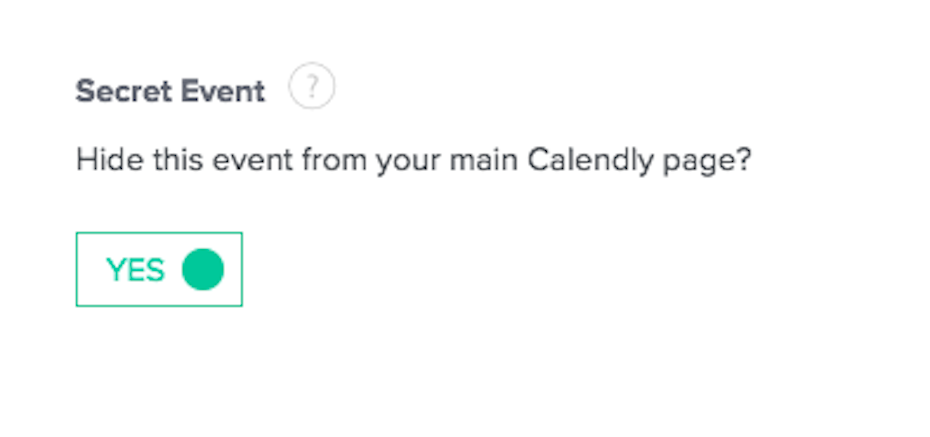Image resolution: width=930 pixels, height=437 pixels.
Task: Click the gray circled "?" icon
Action: [x=311, y=89]
